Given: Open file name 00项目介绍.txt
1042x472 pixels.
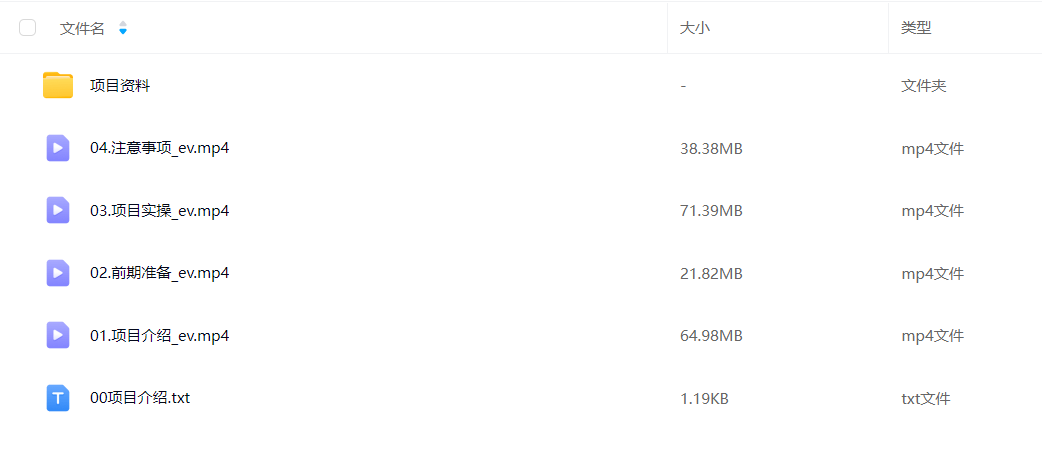Looking at the screenshot, I should pos(140,398).
